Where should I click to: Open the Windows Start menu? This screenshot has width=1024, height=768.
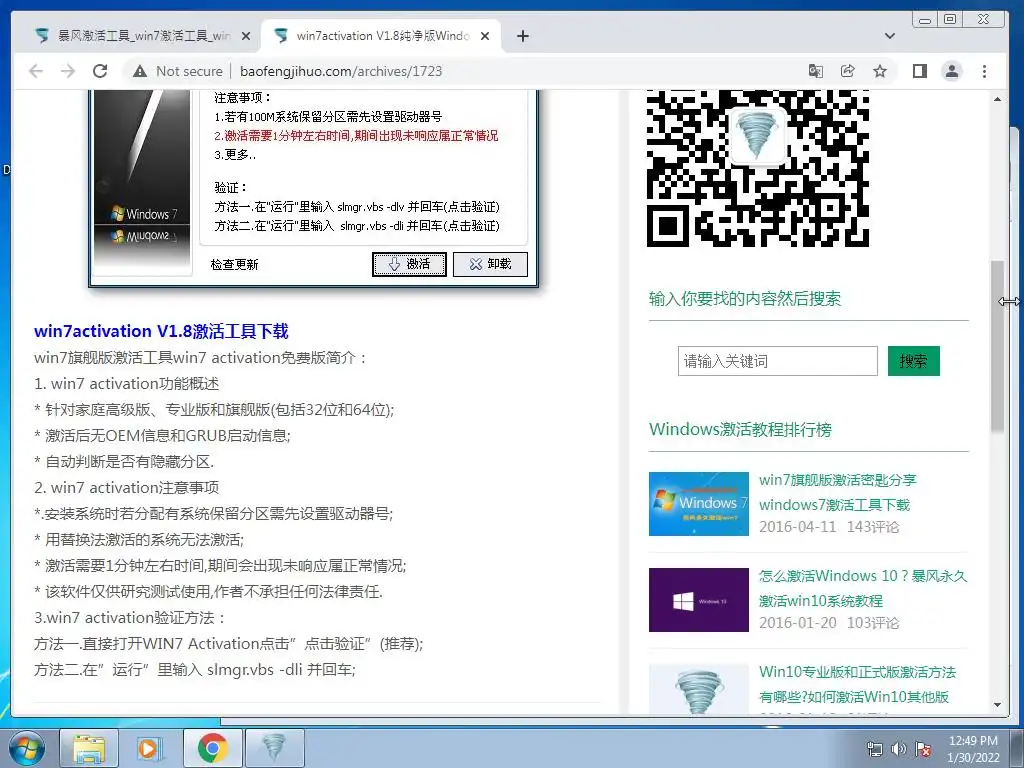(26, 748)
